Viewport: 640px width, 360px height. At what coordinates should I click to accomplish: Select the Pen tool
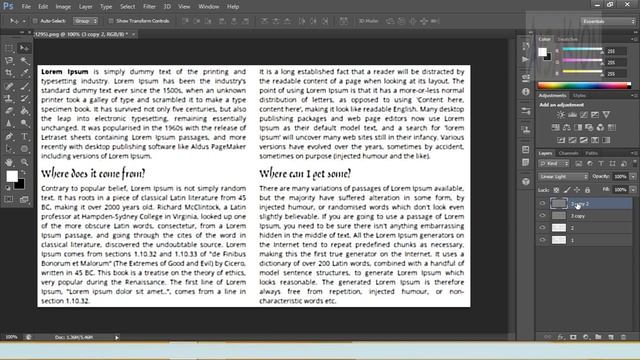9,136
